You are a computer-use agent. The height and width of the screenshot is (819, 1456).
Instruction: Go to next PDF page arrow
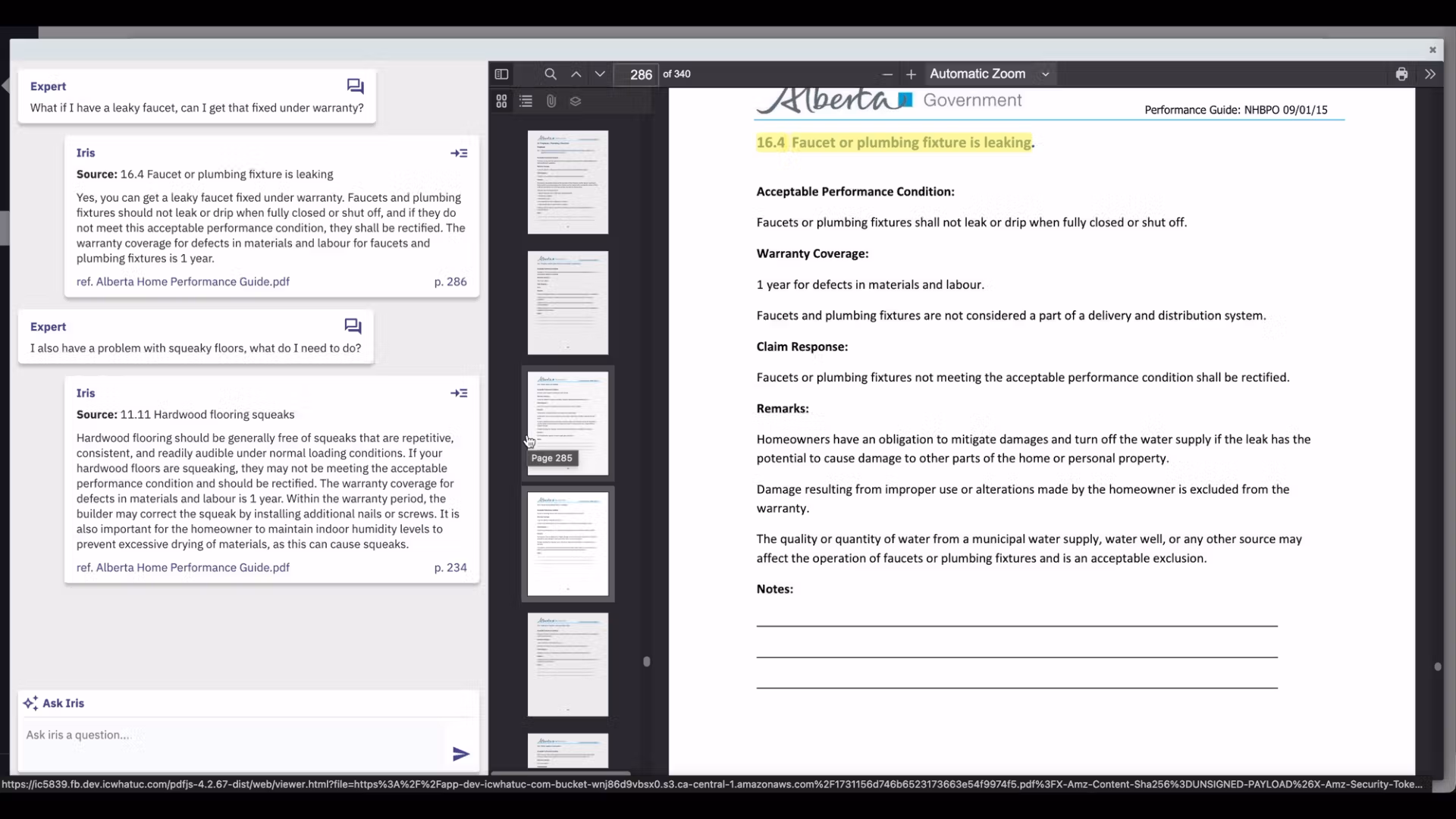tap(600, 74)
